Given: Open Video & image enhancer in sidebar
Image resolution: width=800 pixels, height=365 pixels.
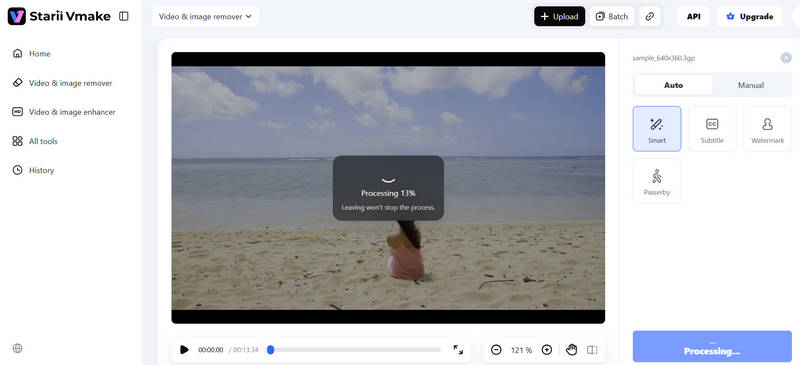Looking at the screenshot, I should pyautogui.click(x=64, y=112).
